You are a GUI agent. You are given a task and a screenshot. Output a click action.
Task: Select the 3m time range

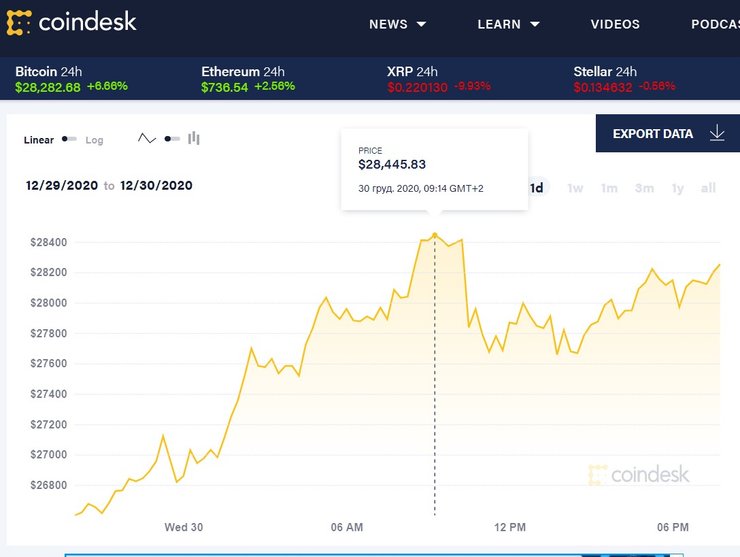[644, 188]
